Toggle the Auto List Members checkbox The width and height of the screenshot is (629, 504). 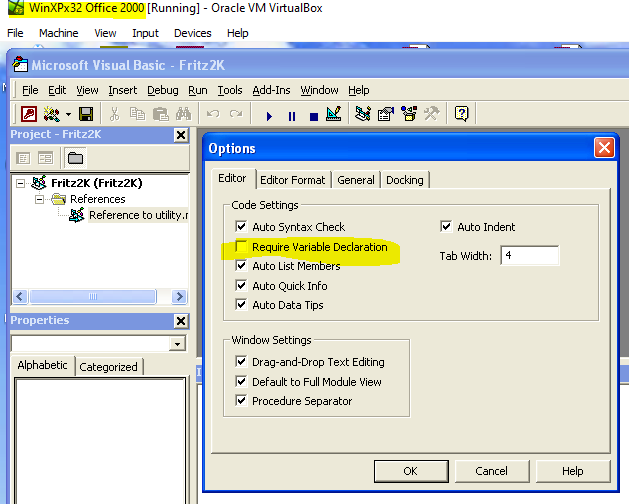(241, 265)
